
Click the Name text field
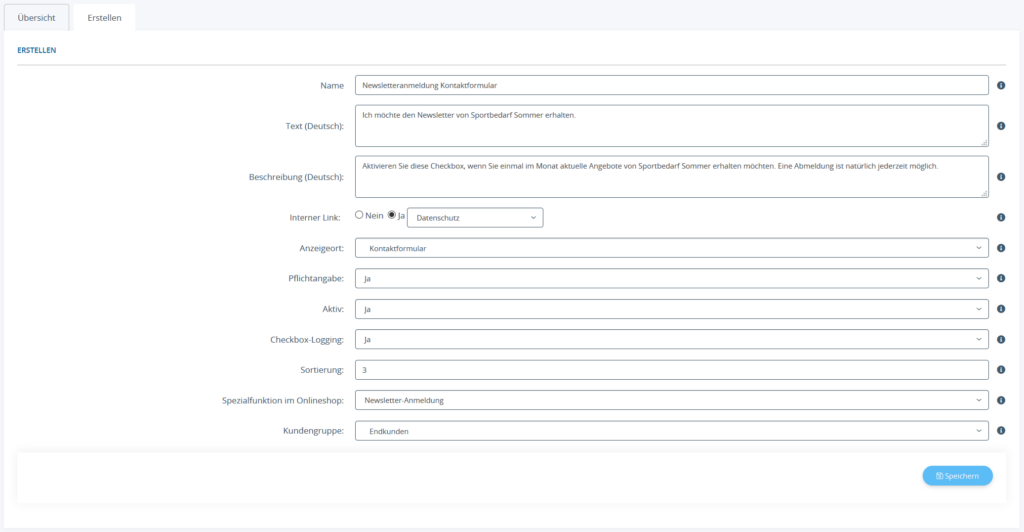[671, 86]
